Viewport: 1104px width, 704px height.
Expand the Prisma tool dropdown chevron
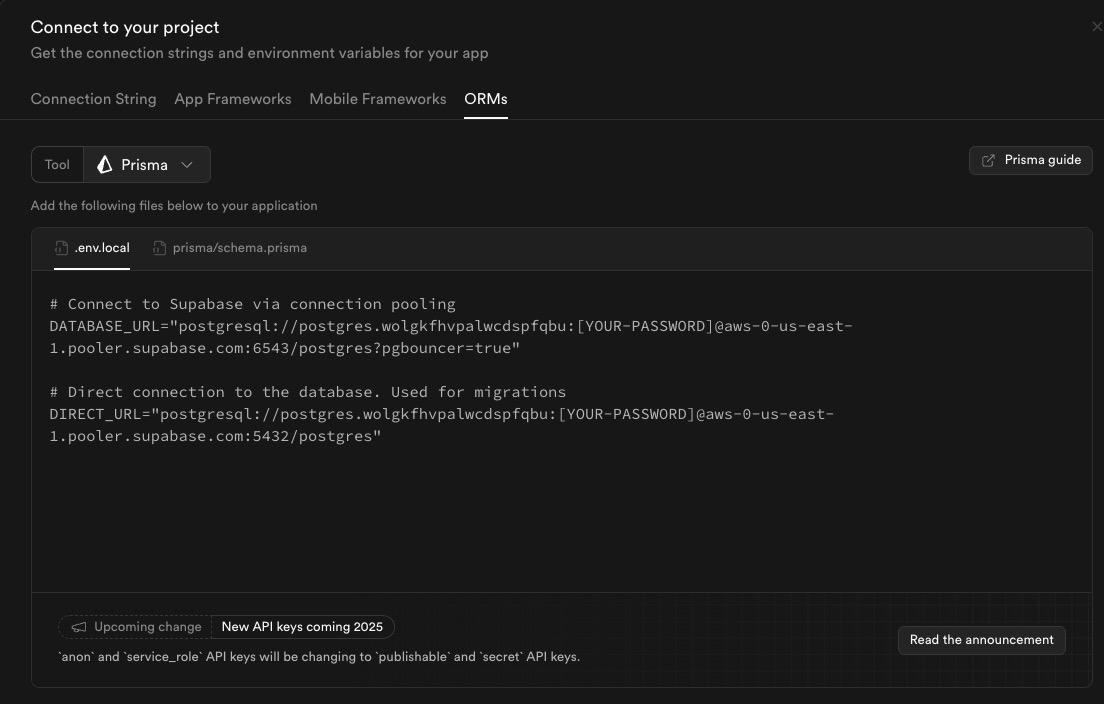187,165
